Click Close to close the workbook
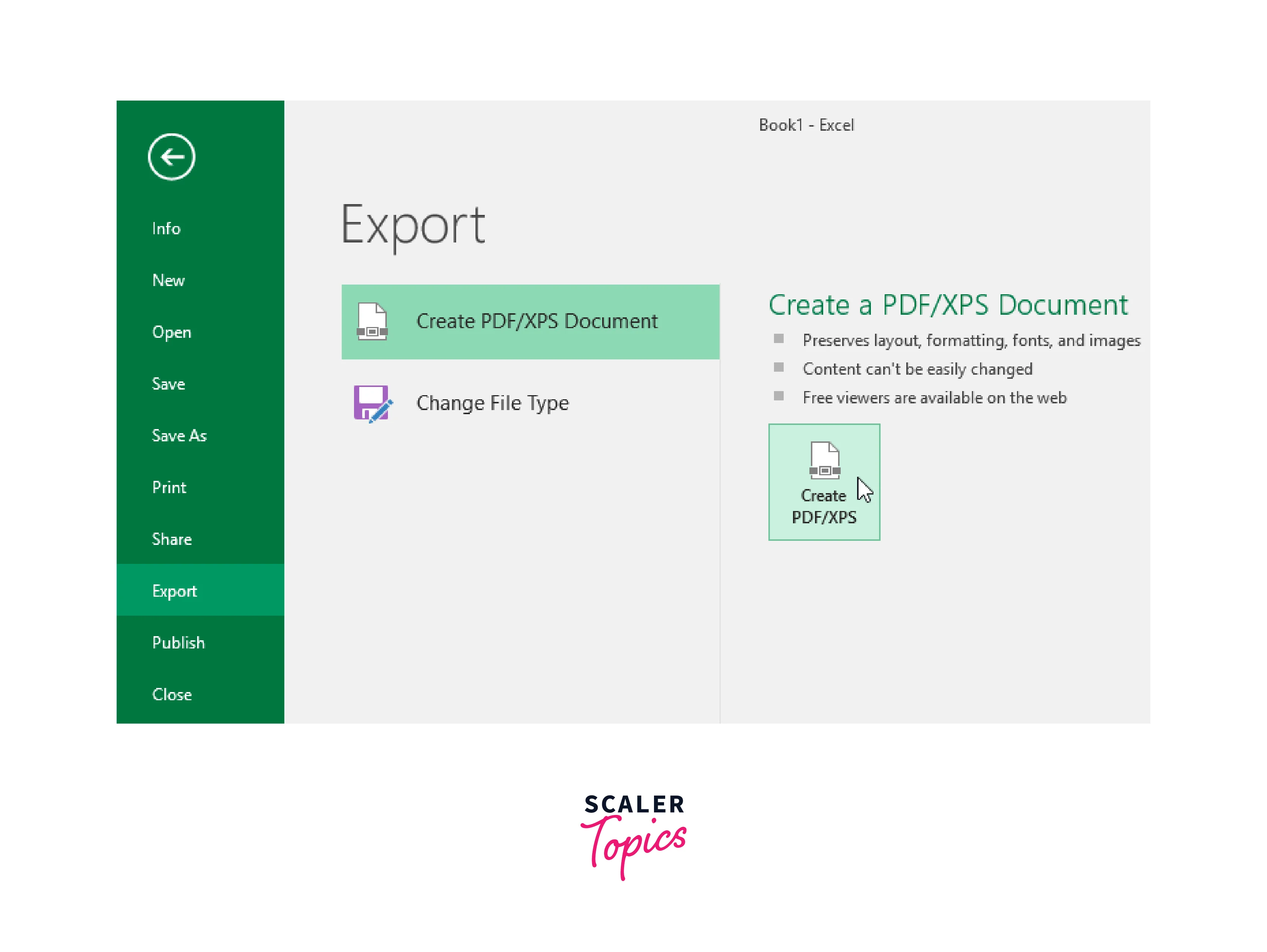Screen dimensions: 1267x952 (171, 694)
